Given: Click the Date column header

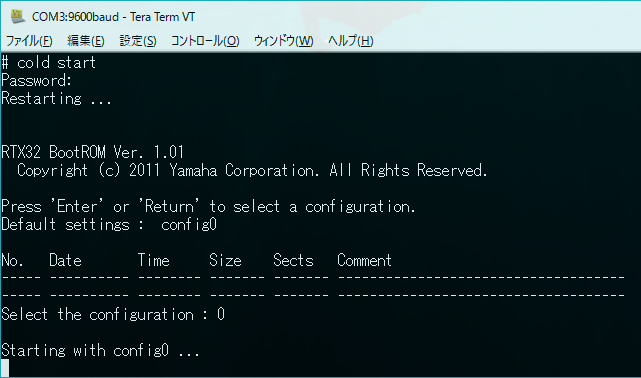Looking at the screenshot, I should point(65,260).
